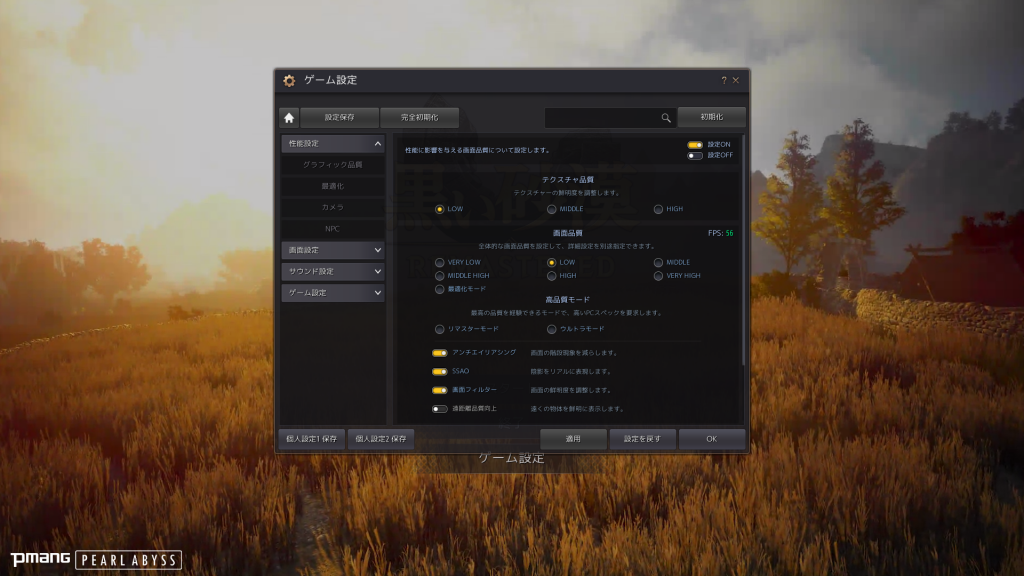Click the magnifying glass search icon
Screen dimensions: 1024x576
665,118
